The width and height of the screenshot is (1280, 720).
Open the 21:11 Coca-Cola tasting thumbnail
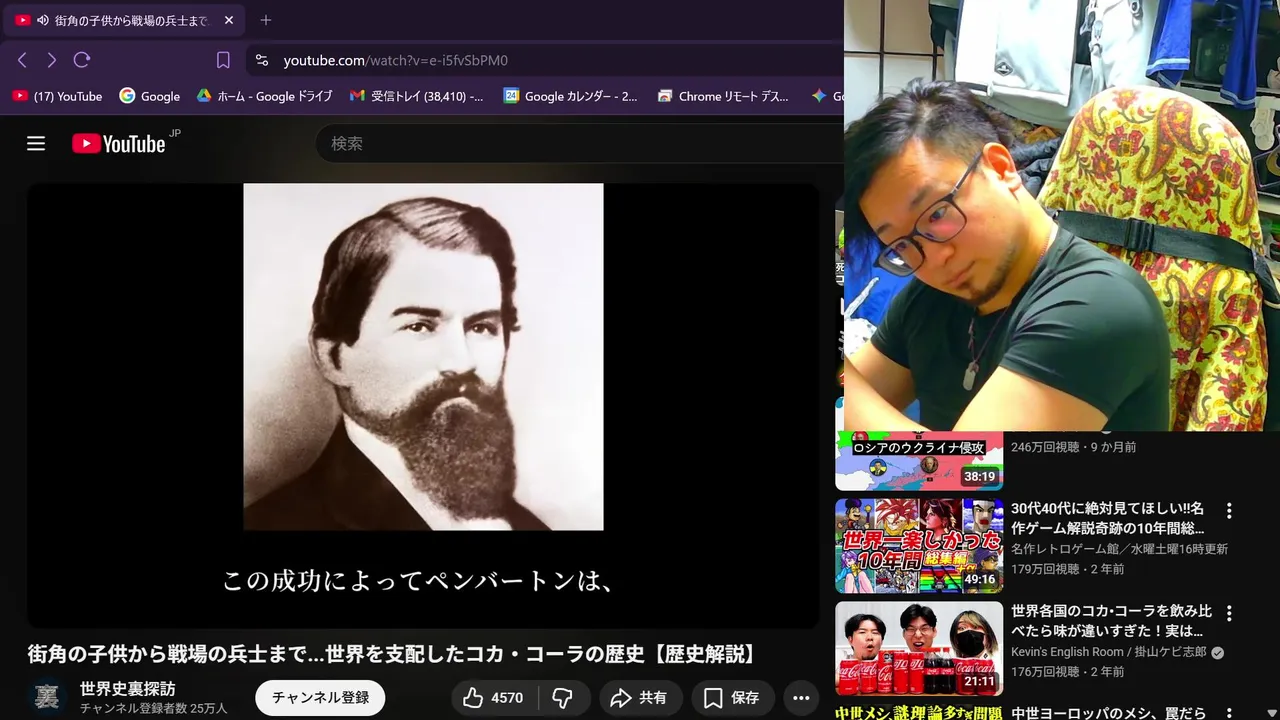coord(919,648)
